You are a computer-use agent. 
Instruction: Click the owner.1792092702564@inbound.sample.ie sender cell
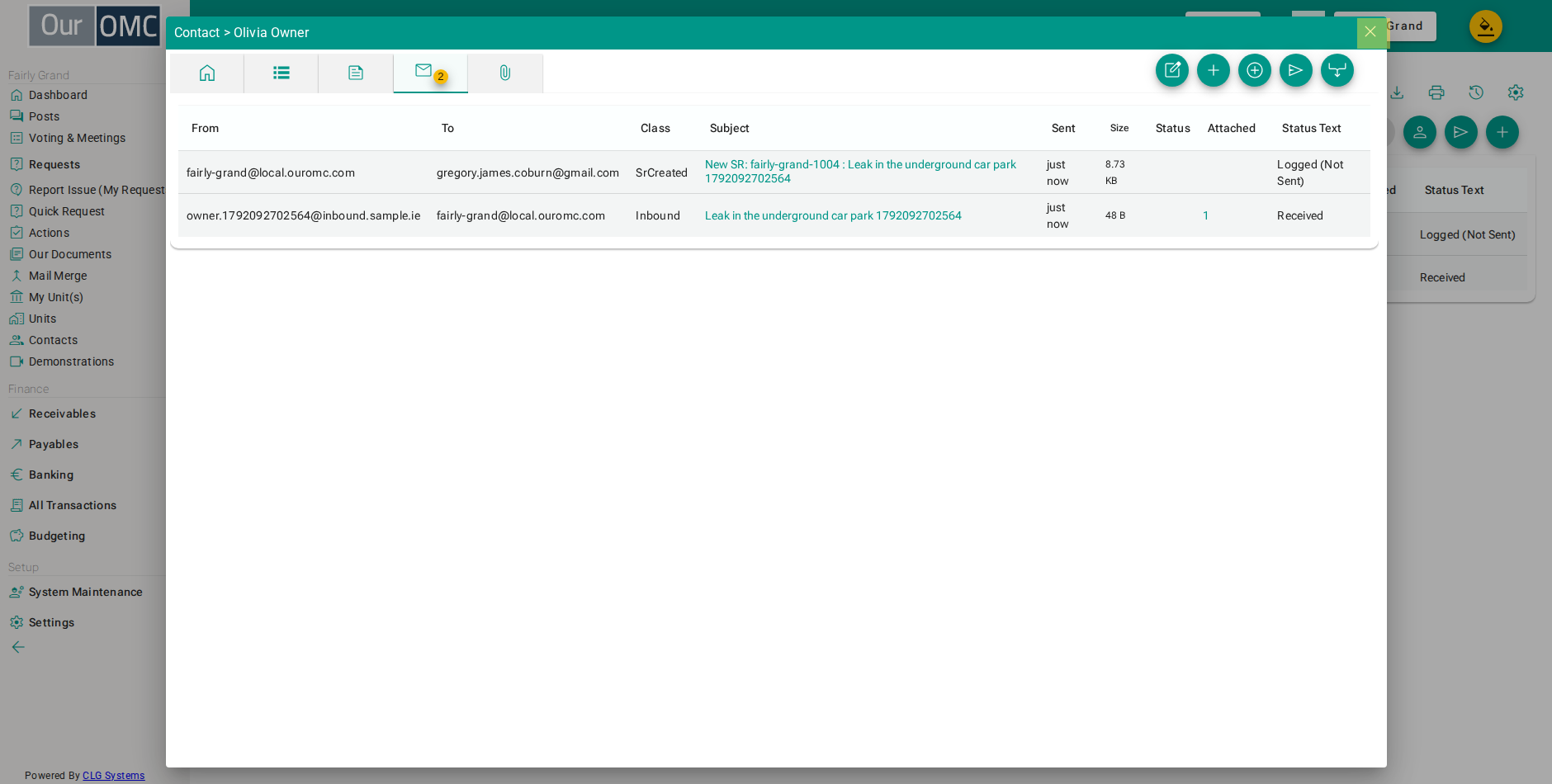coord(303,215)
